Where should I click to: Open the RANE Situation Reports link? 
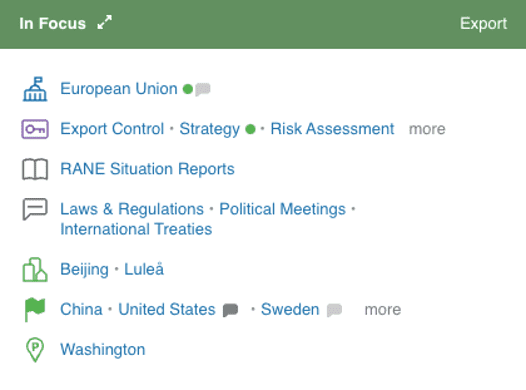coord(147,169)
